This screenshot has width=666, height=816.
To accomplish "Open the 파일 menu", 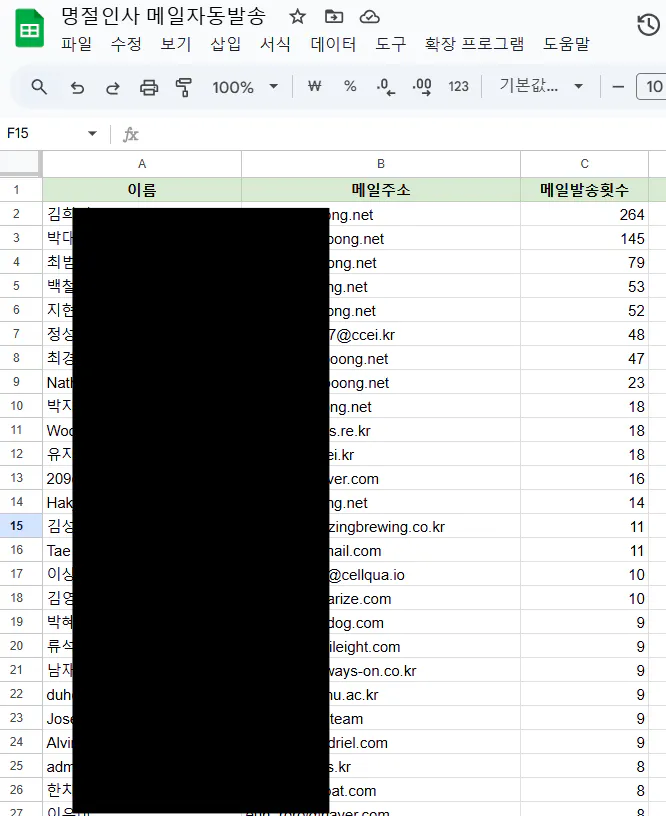I will click(76, 44).
